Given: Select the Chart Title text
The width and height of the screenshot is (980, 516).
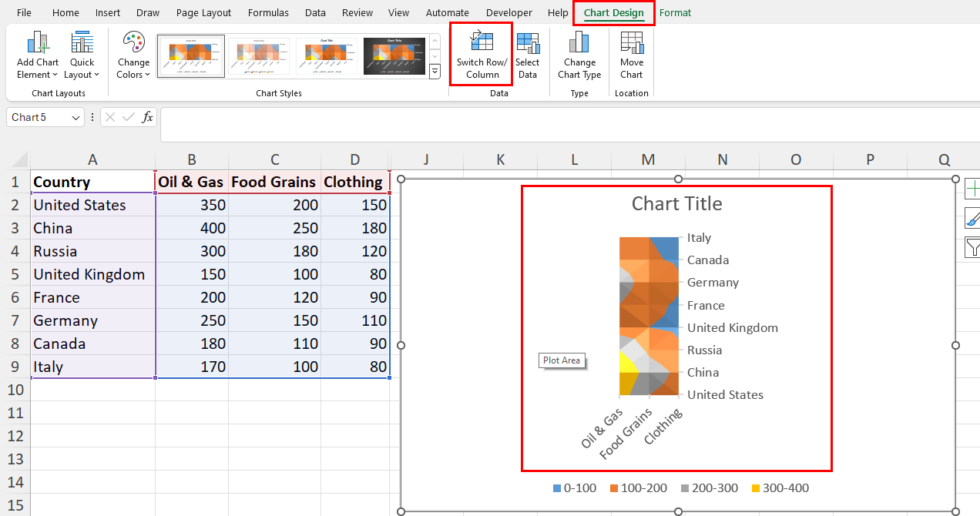Looking at the screenshot, I should click(x=677, y=204).
